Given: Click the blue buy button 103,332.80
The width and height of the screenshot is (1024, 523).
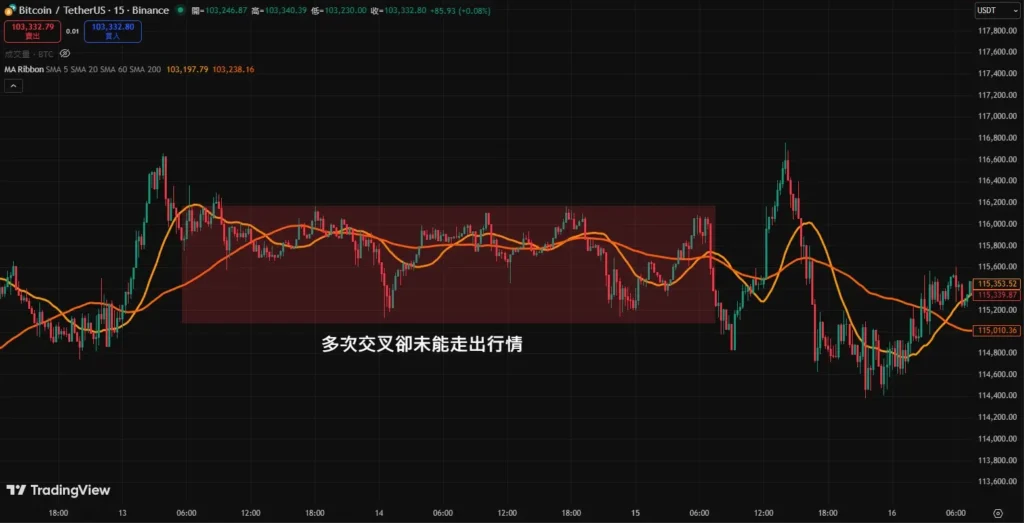Looking at the screenshot, I should [113, 31].
